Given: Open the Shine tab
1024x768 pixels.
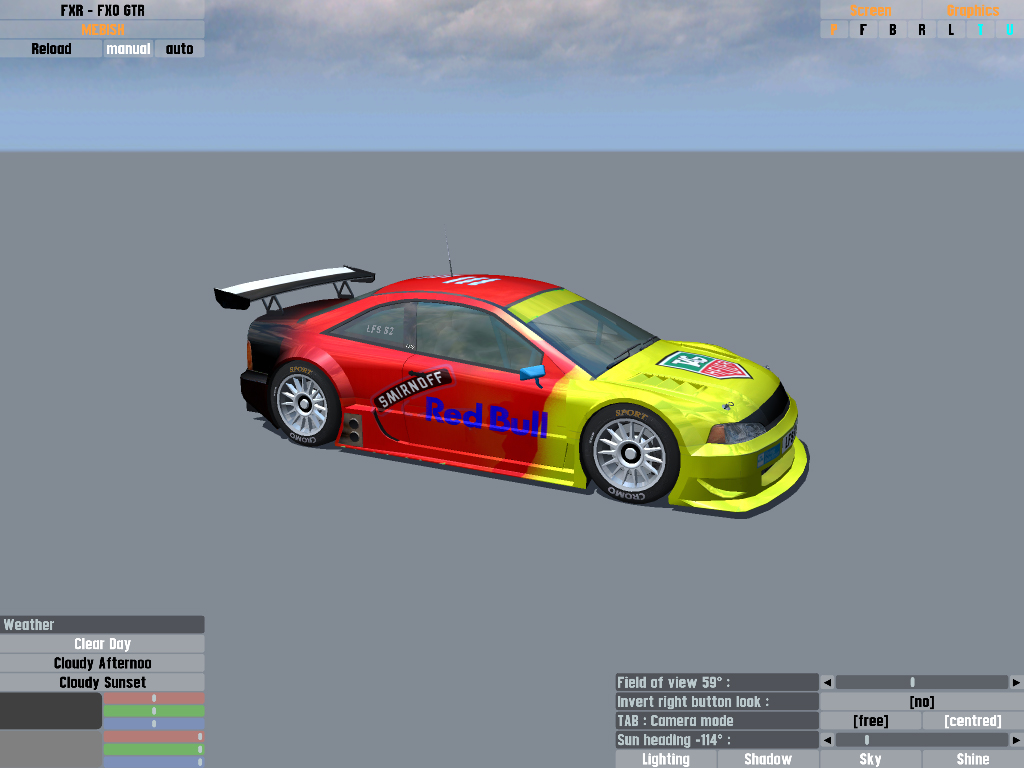Looking at the screenshot, I should click(973, 760).
